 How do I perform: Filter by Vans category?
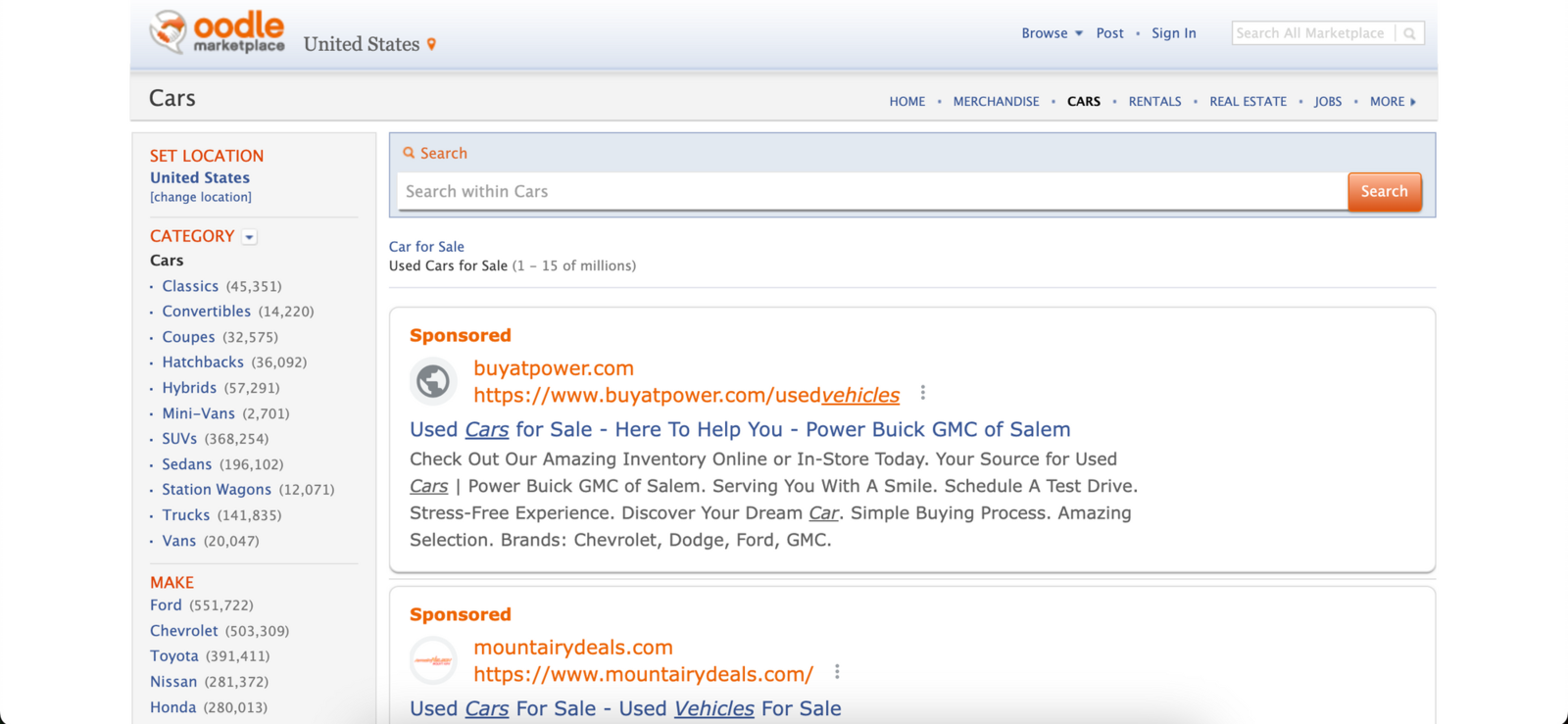click(x=179, y=541)
